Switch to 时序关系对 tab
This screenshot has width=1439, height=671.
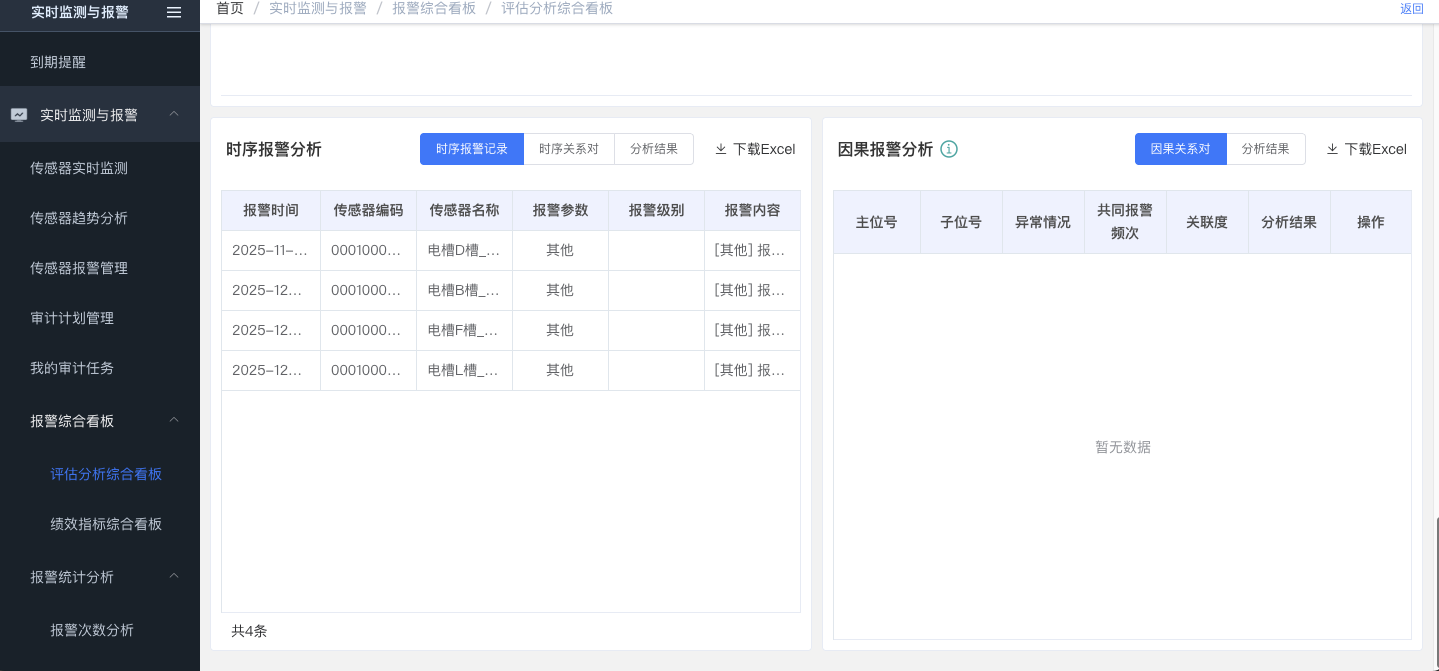[x=568, y=149]
